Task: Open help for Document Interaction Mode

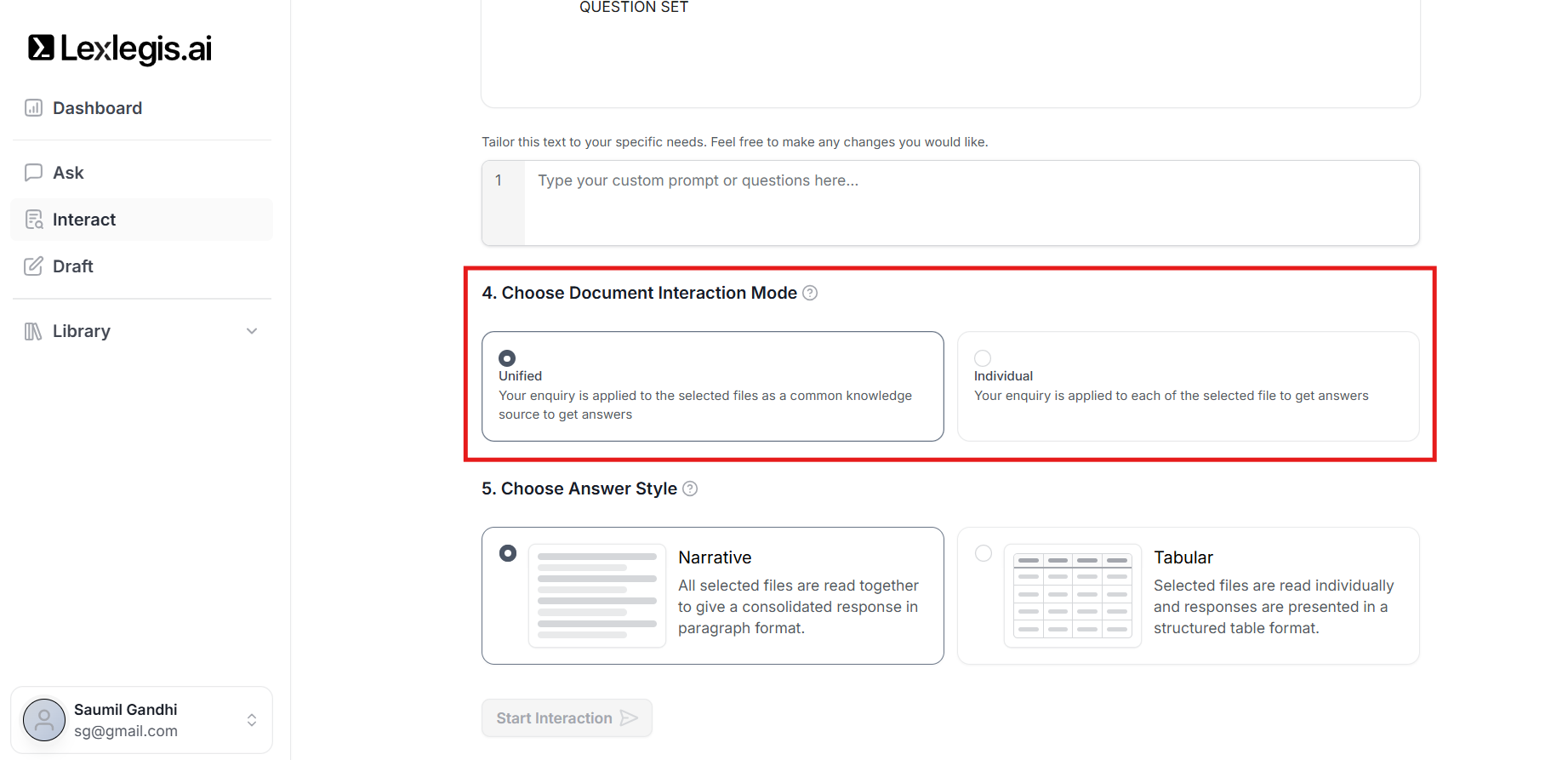Action: coord(810,293)
